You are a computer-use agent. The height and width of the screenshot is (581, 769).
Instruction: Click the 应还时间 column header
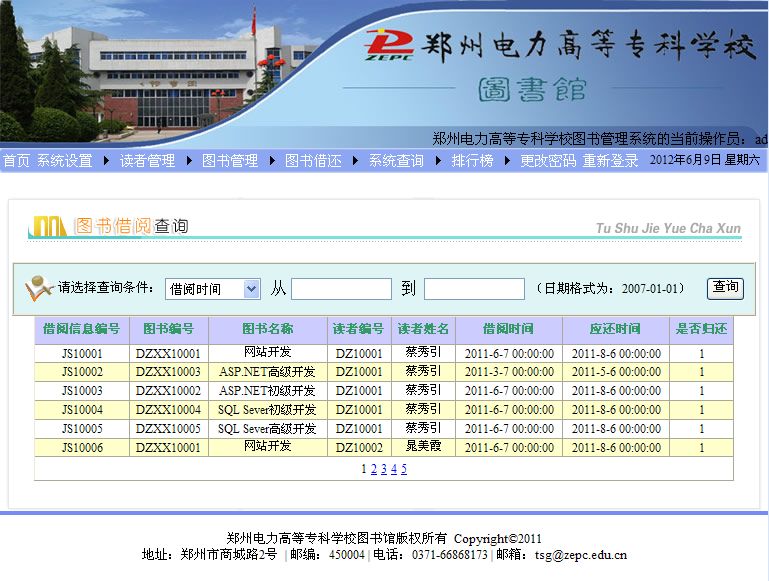tap(616, 329)
